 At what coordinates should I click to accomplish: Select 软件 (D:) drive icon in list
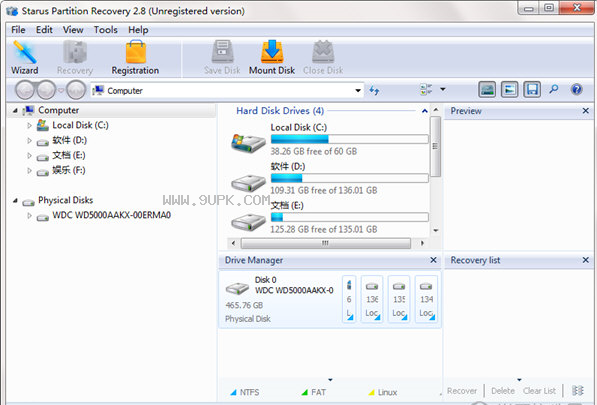[248, 183]
